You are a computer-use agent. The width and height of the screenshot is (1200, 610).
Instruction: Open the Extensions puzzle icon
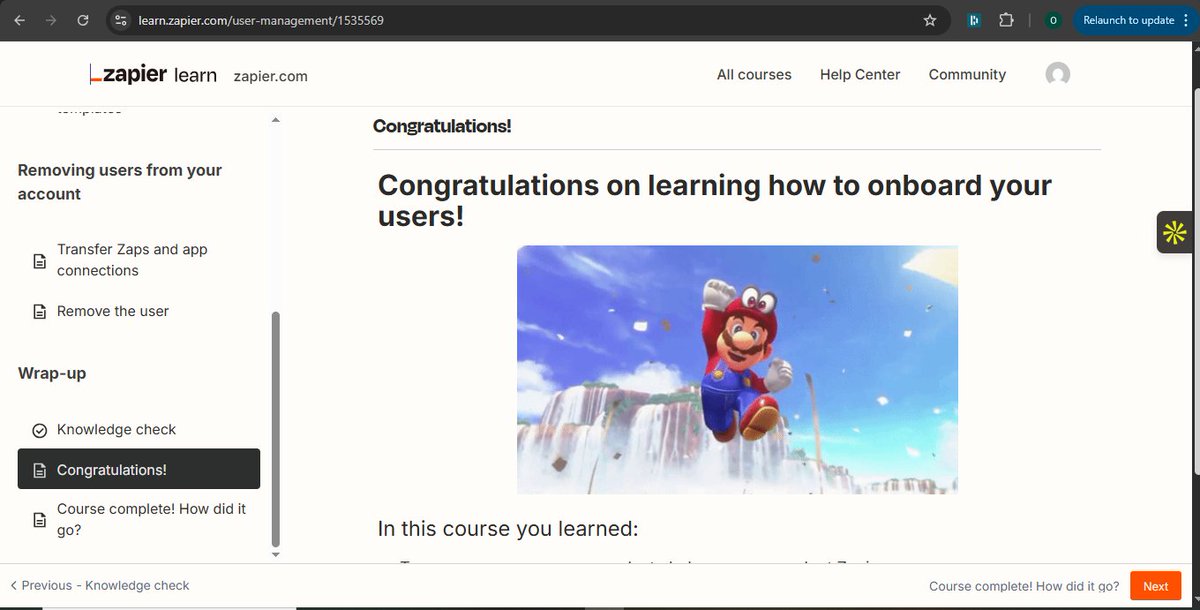(x=1007, y=20)
